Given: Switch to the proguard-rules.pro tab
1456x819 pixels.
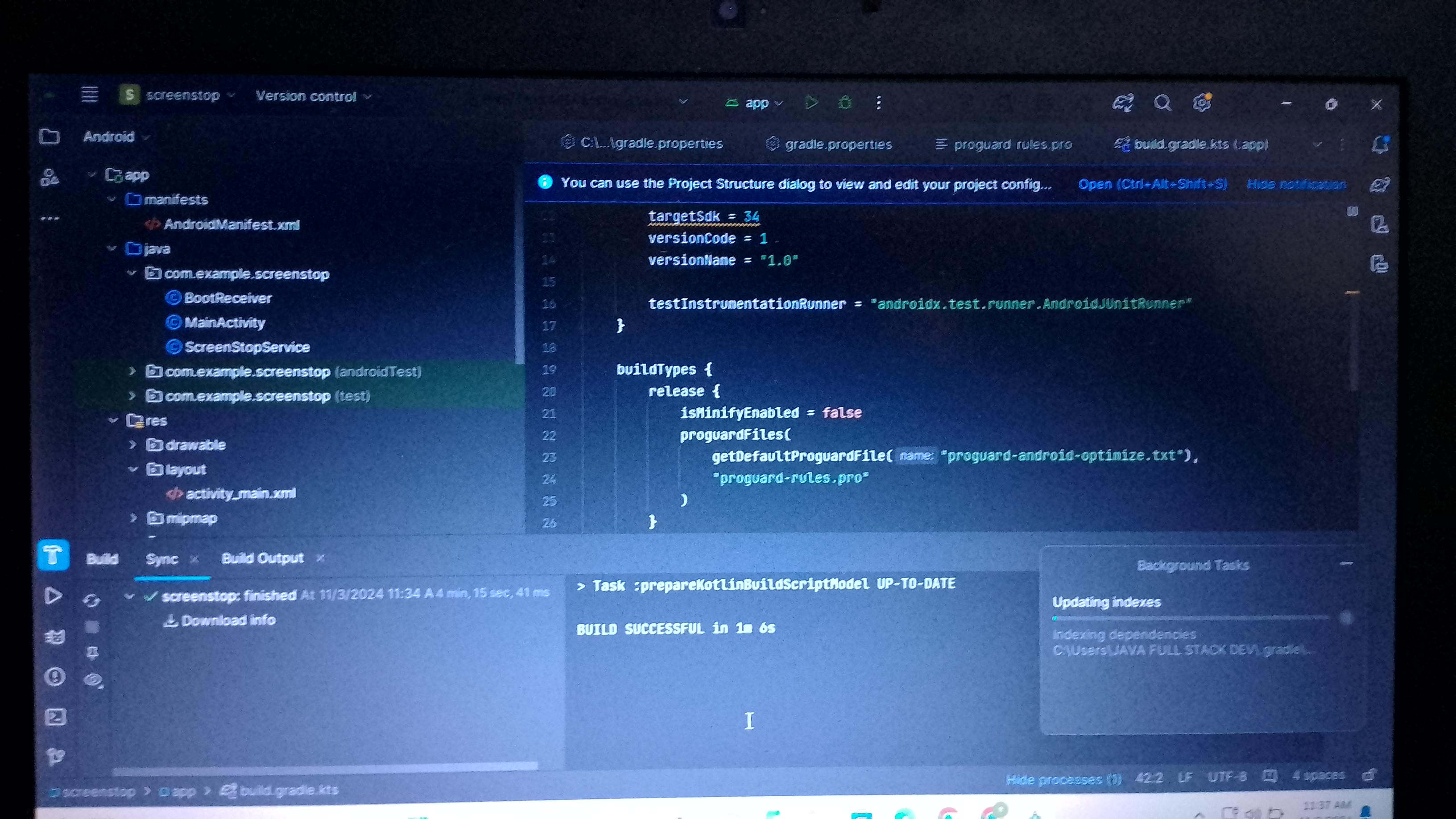Looking at the screenshot, I should click(1012, 144).
